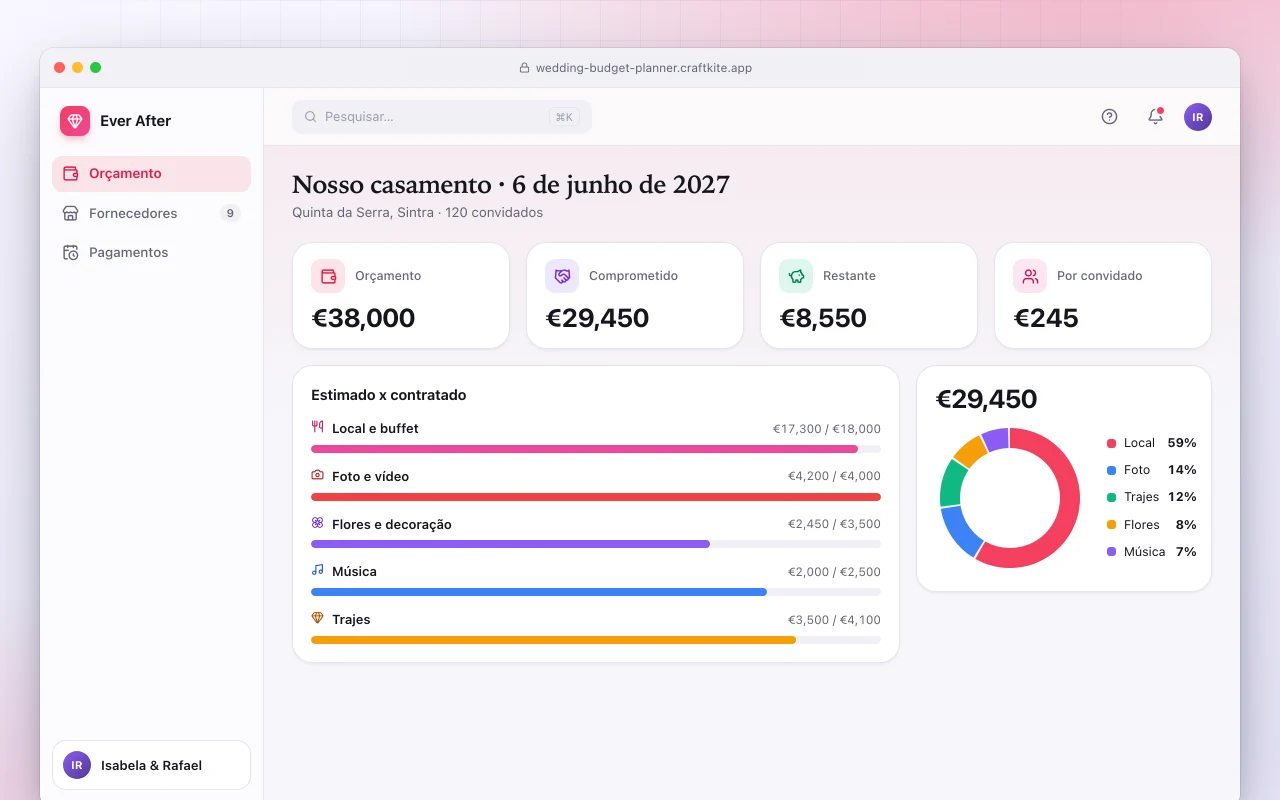Click the Fornecedores count badge 9

click(x=230, y=213)
